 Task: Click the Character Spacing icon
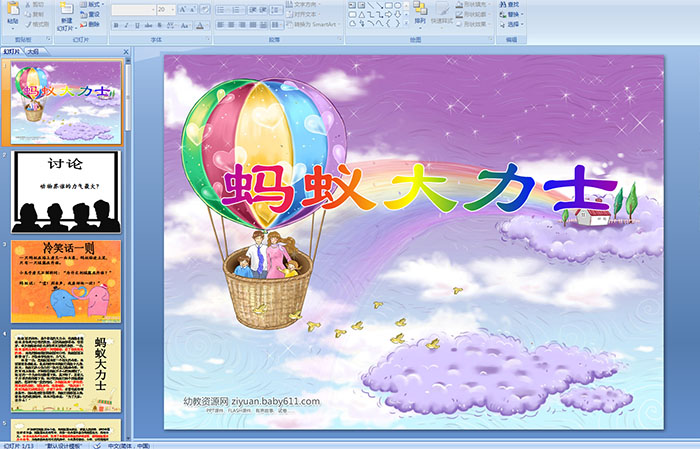click(x=170, y=25)
